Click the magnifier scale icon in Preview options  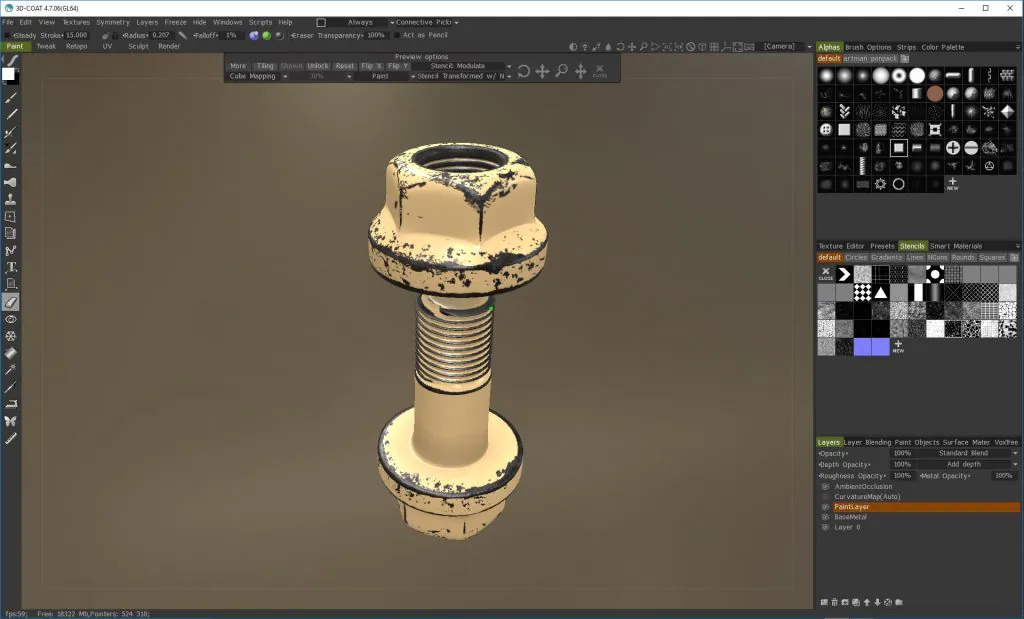point(562,71)
